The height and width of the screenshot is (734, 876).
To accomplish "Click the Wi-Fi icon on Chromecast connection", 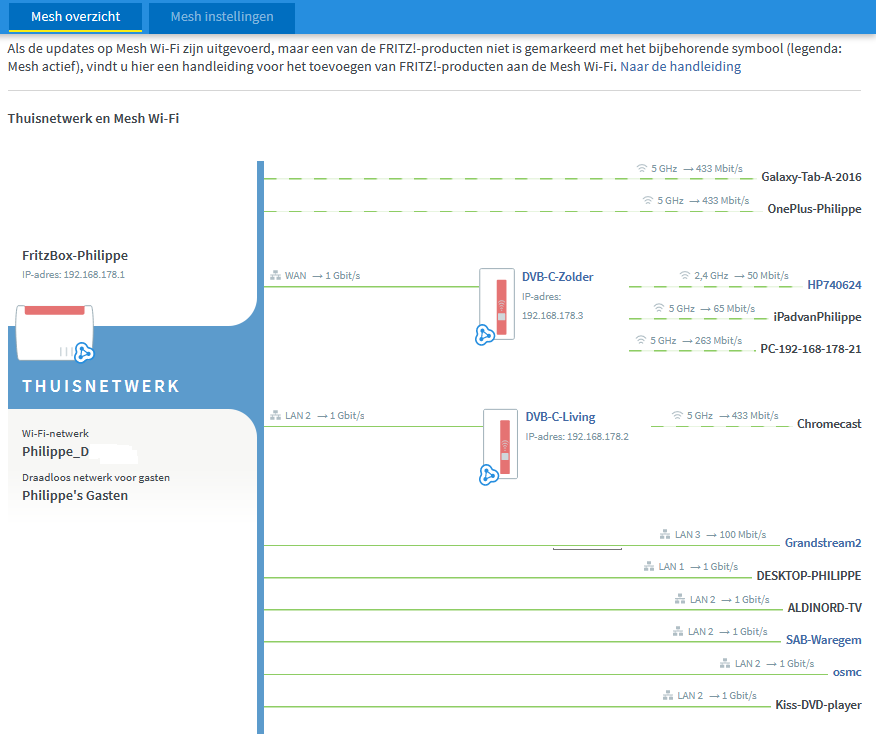I will pos(678,415).
